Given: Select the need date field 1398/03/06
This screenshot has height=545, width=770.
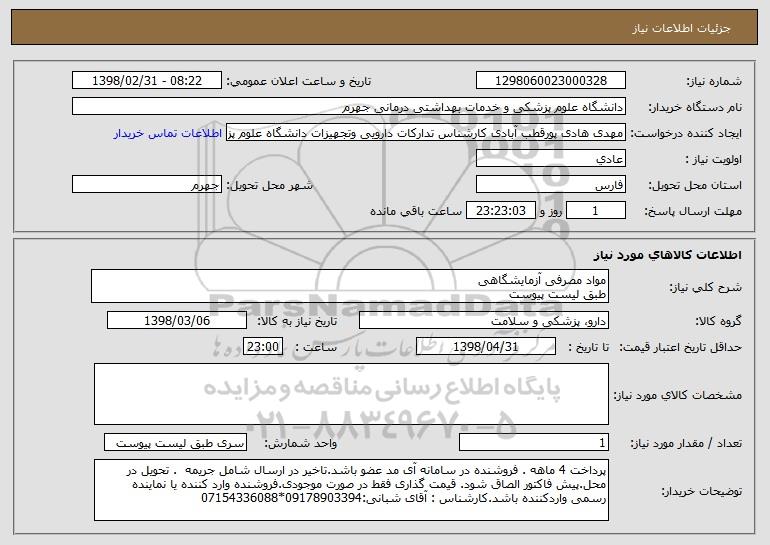Looking at the screenshot, I should (x=177, y=321).
